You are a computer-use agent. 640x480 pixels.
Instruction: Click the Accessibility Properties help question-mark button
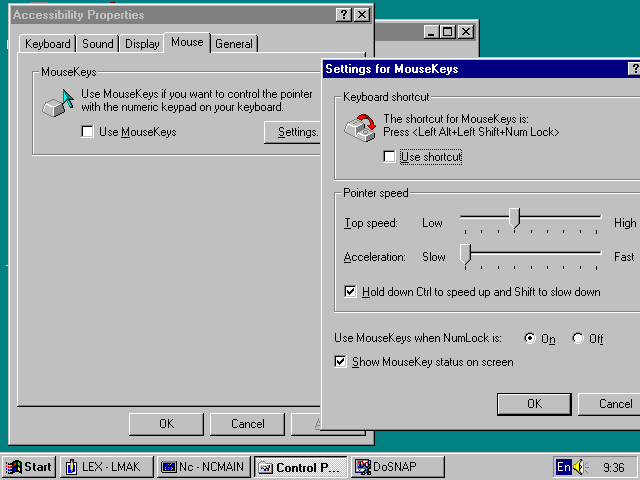point(344,15)
